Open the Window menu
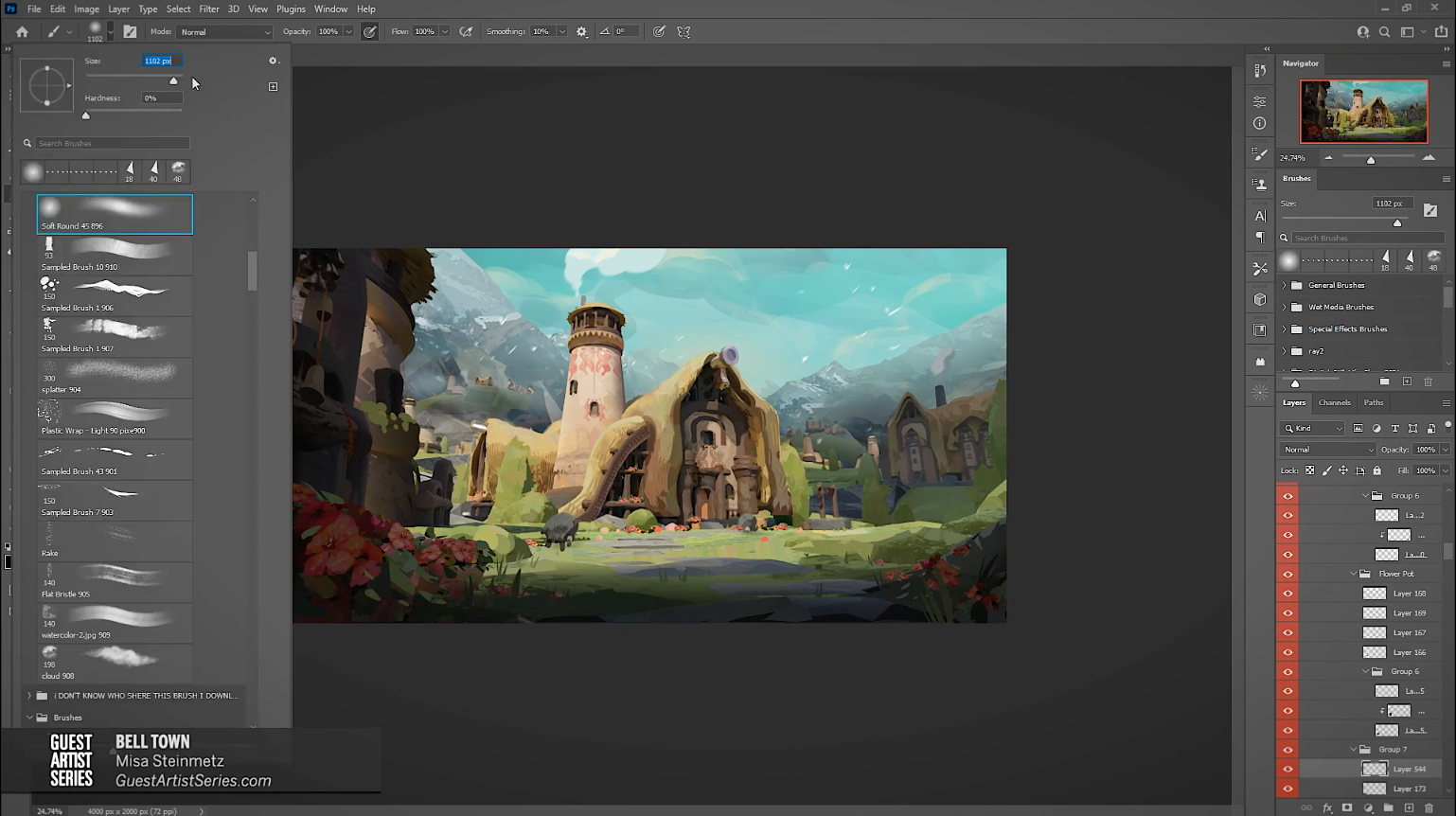This screenshot has width=1456, height=816. [330, 9]
